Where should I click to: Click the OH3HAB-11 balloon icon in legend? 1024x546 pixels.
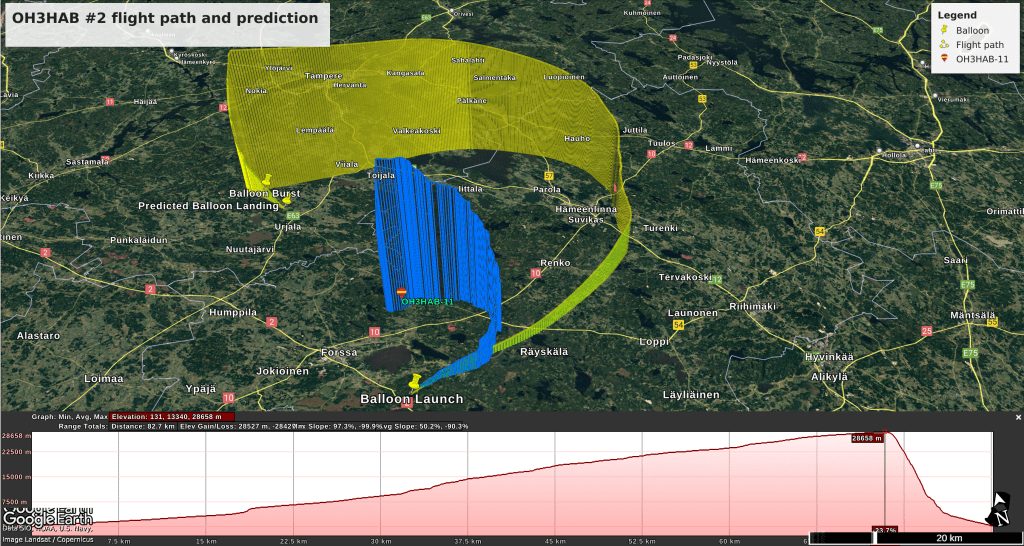944,59
